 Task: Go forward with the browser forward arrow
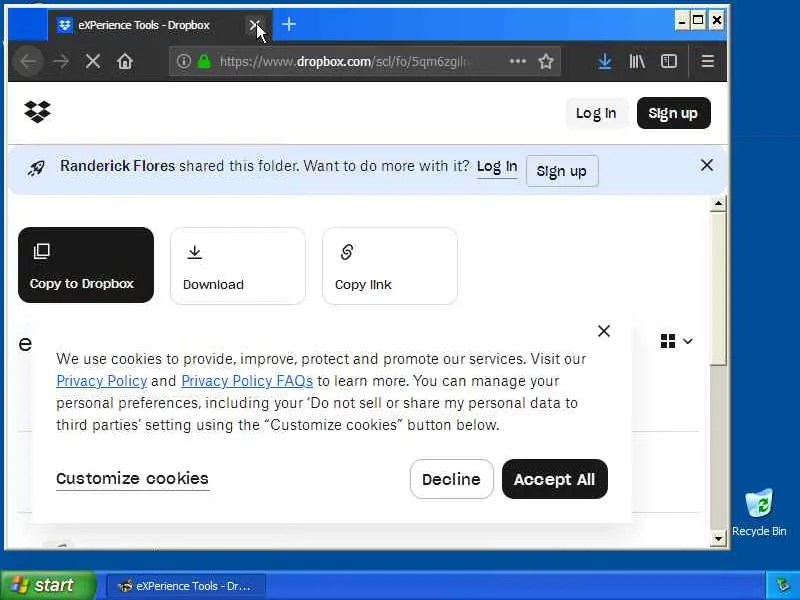point(61,62)
